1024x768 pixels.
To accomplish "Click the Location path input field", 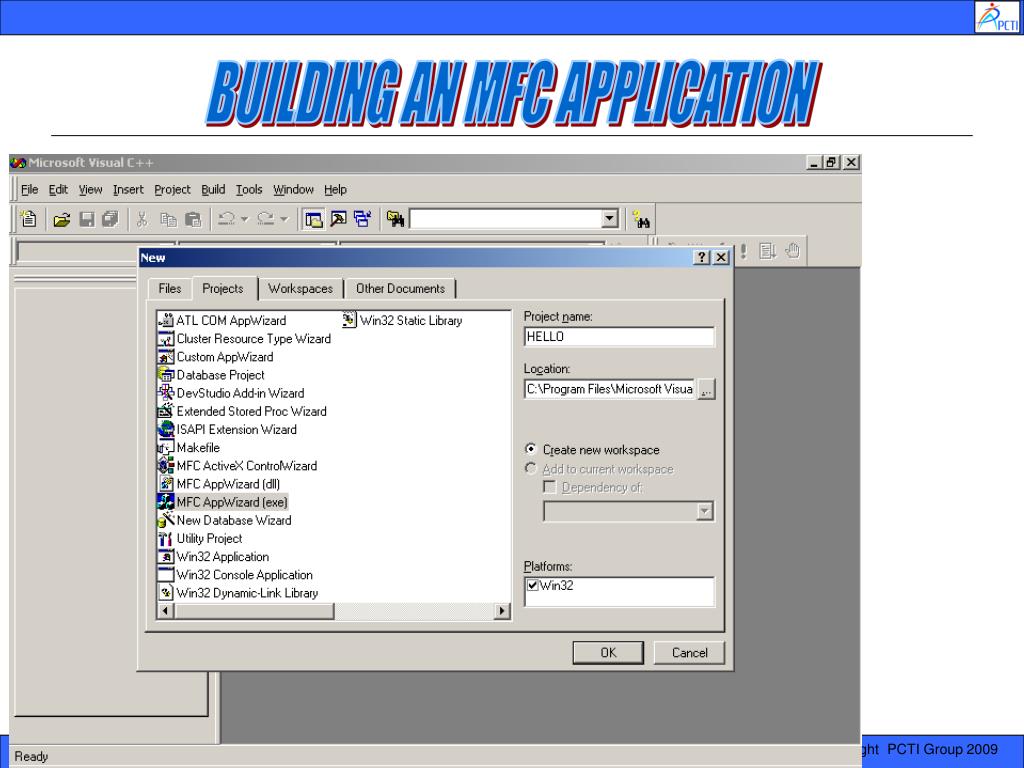I will 610,389.
